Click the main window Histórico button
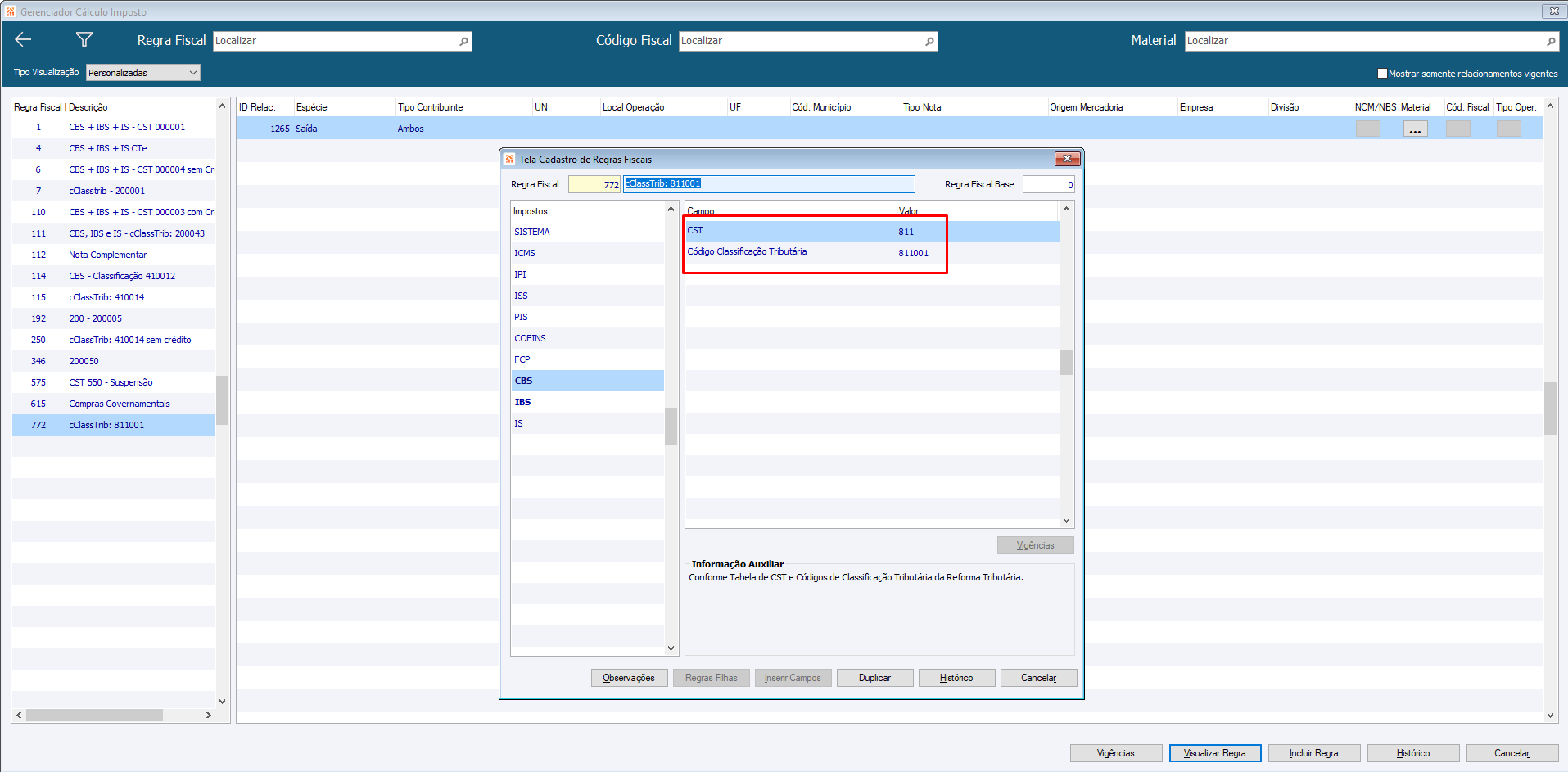Screen dimensions: 1568x772 point(1412,753)
